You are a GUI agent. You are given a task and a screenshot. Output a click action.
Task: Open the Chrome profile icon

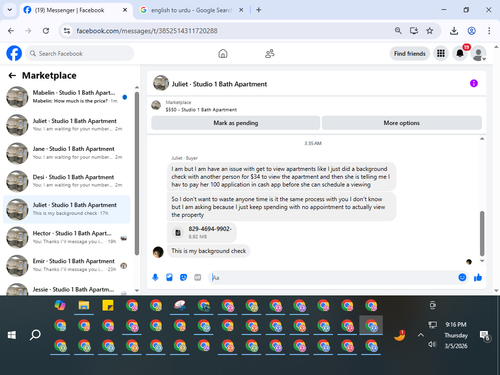(471, 31)
